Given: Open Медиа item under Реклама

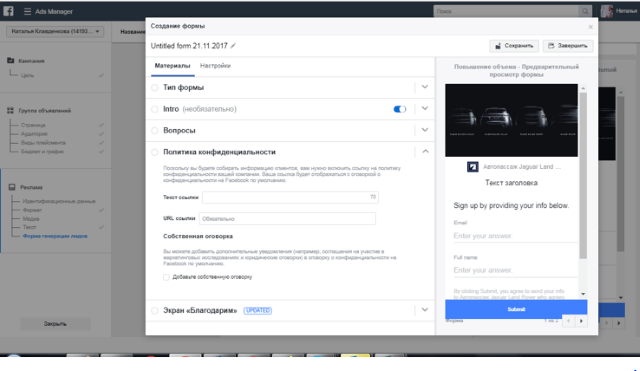Looking at the screenshot, I should pyautogui.click(x=31, y=219).
